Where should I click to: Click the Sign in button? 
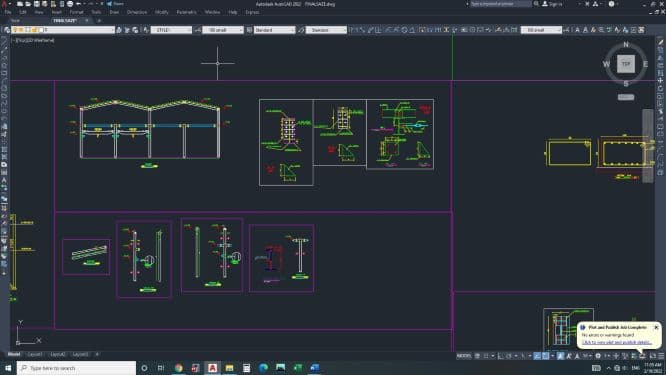pos(552,4)
